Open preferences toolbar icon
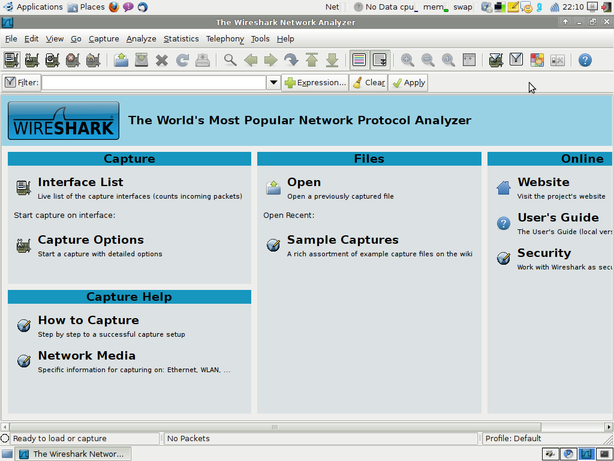The image size is (614, 461). click(557, 60)
